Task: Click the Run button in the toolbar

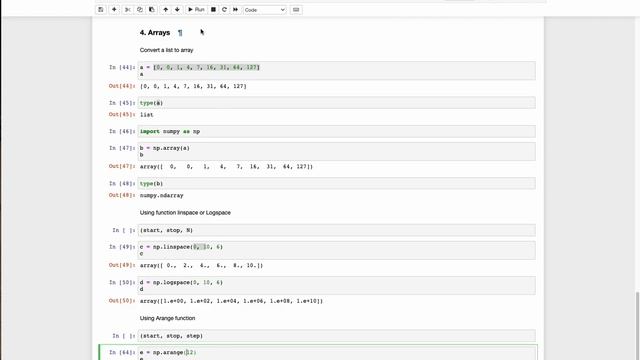Action: pyautogui.click(x=196, y=9)
